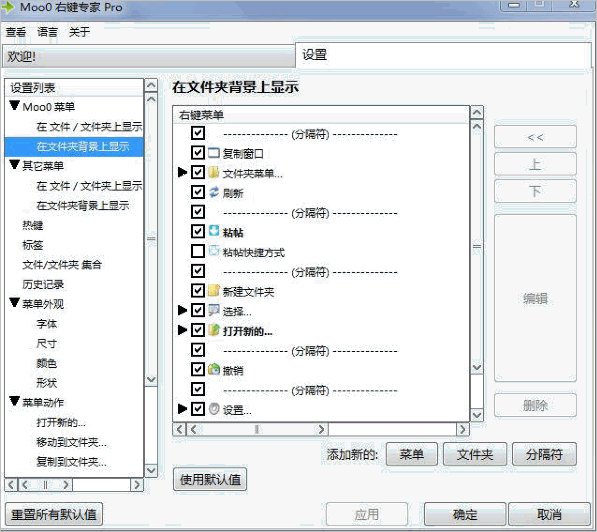Click the 删除 button
597x532 pixels.
(535, 405)
